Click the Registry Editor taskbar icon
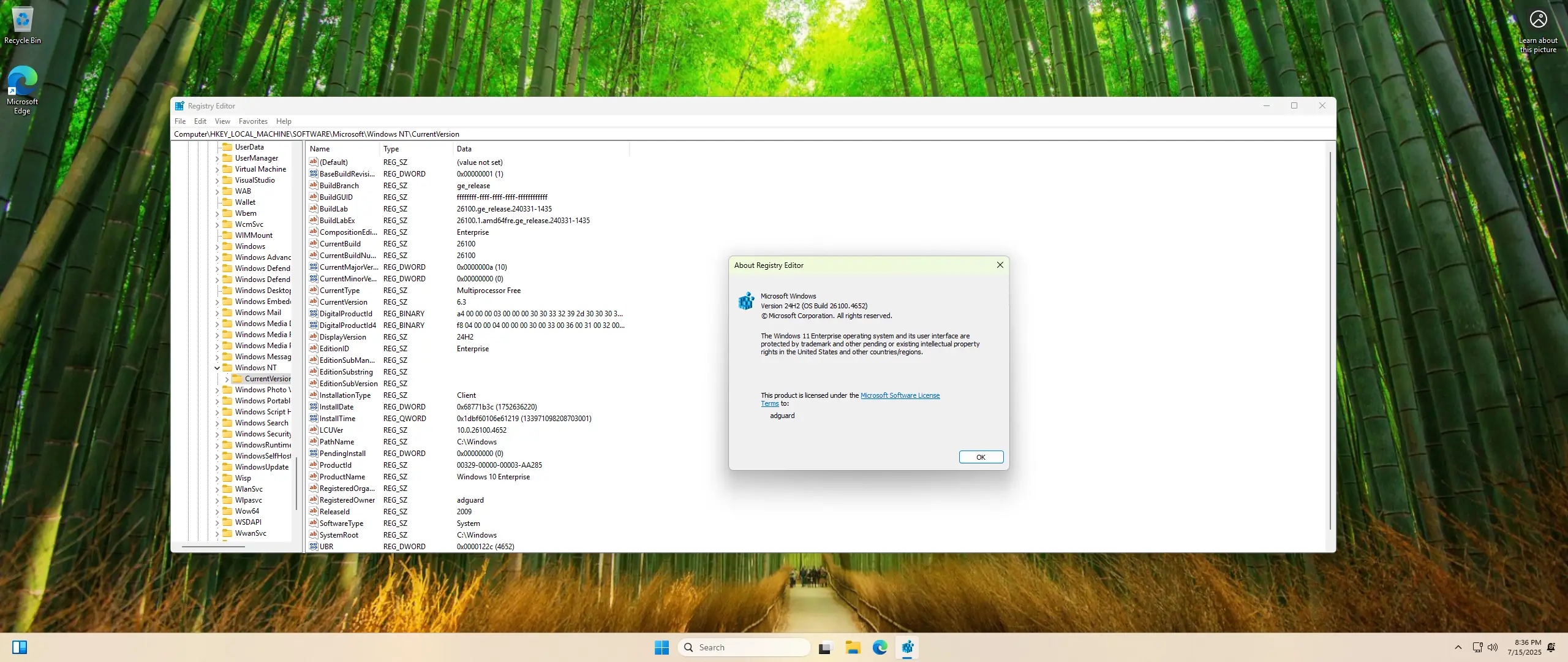This screenshot has width=1568, height=662. point(907,647)
